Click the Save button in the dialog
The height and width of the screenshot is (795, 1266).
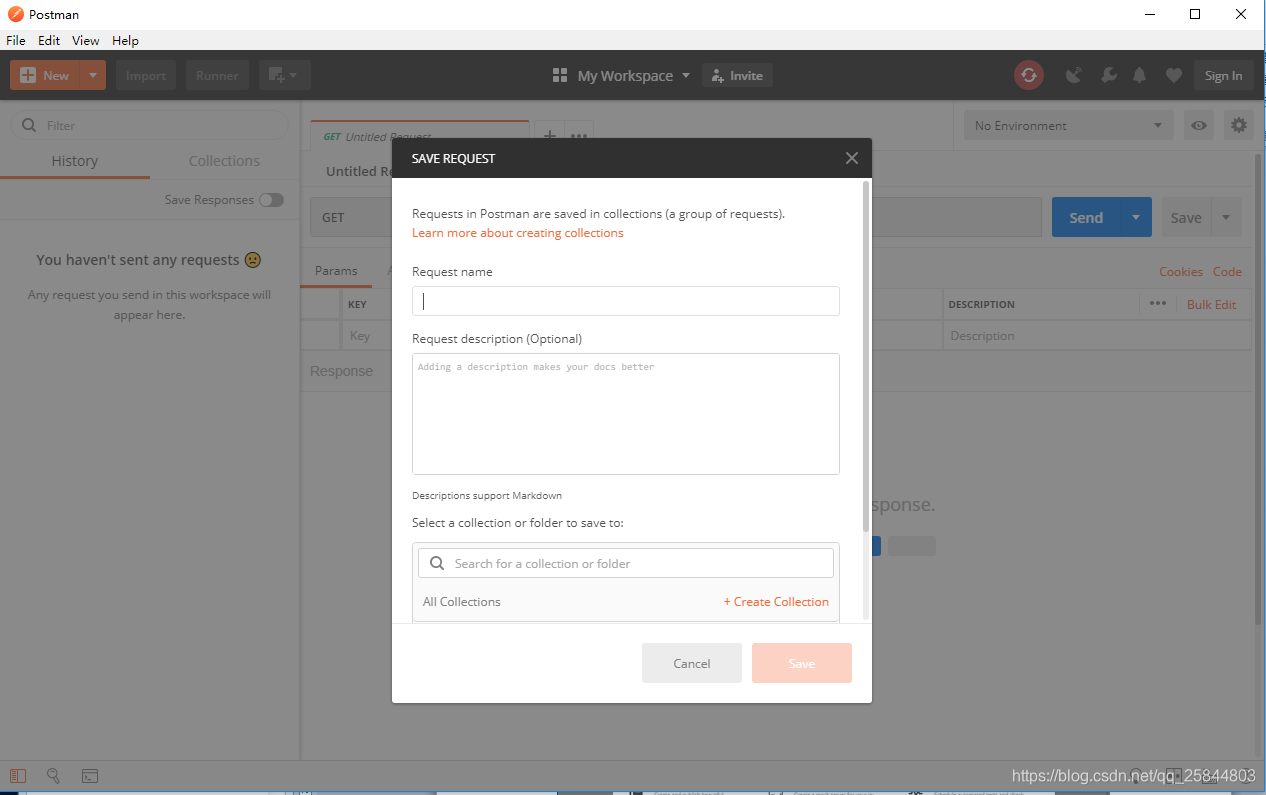pyautogui.click(x=802, y=663)
